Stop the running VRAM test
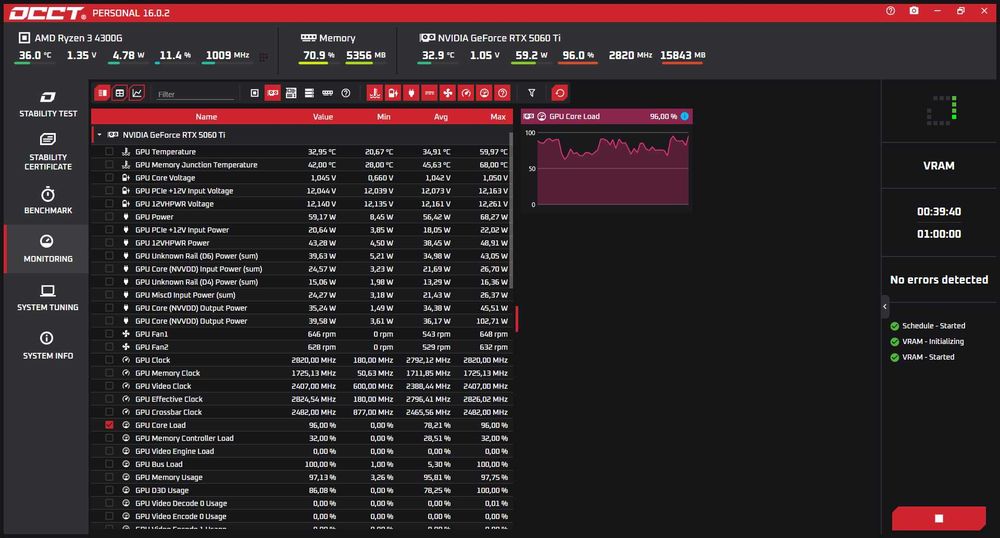Image resolution: width=1000 pixels, height=538 pixels. click(938, 518)
